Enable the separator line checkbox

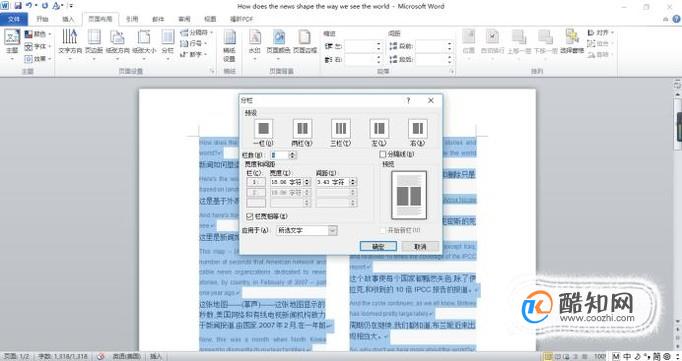(x=383, y=154)
